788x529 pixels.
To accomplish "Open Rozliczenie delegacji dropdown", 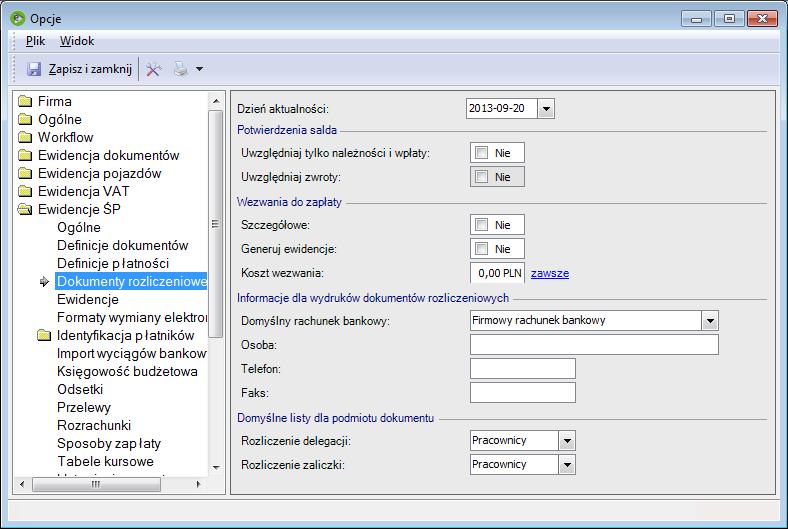I will click(567, 441).
